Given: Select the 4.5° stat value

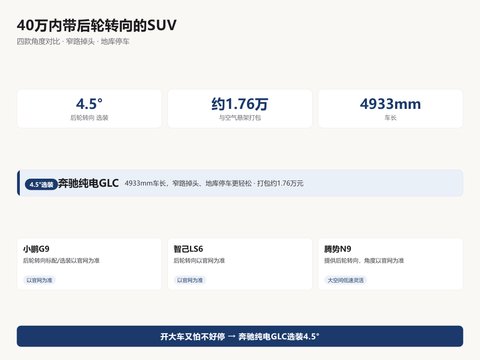Looking at the screenshot, I should click(89, 104).
